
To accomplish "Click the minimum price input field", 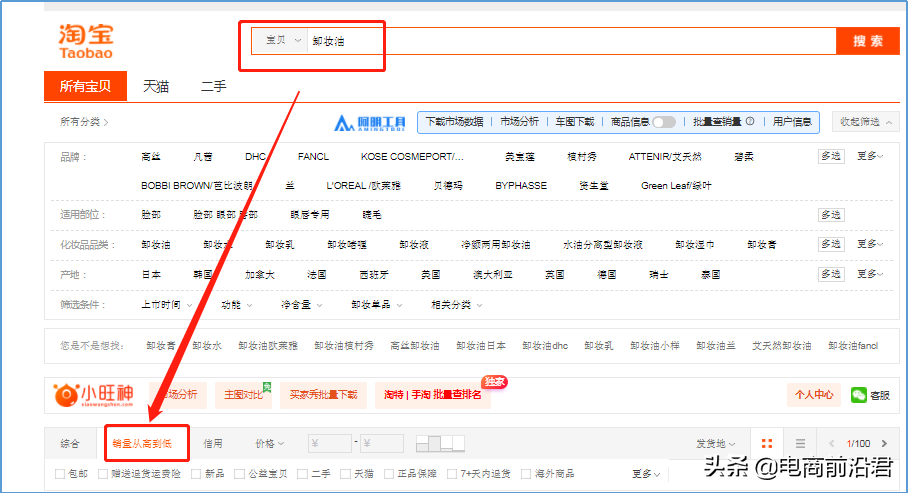I will coord(330,443).
